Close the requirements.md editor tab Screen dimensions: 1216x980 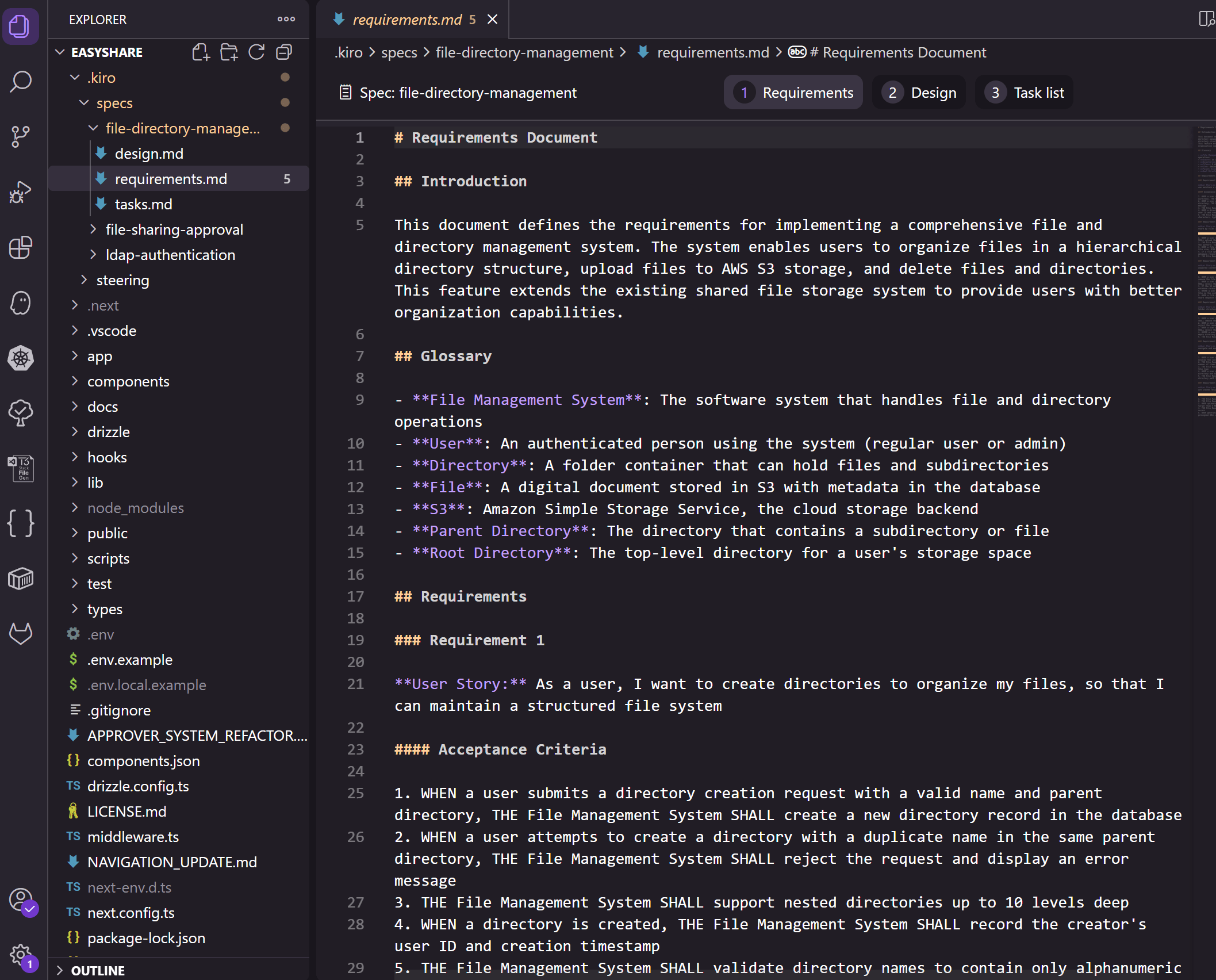click(492, 20)
